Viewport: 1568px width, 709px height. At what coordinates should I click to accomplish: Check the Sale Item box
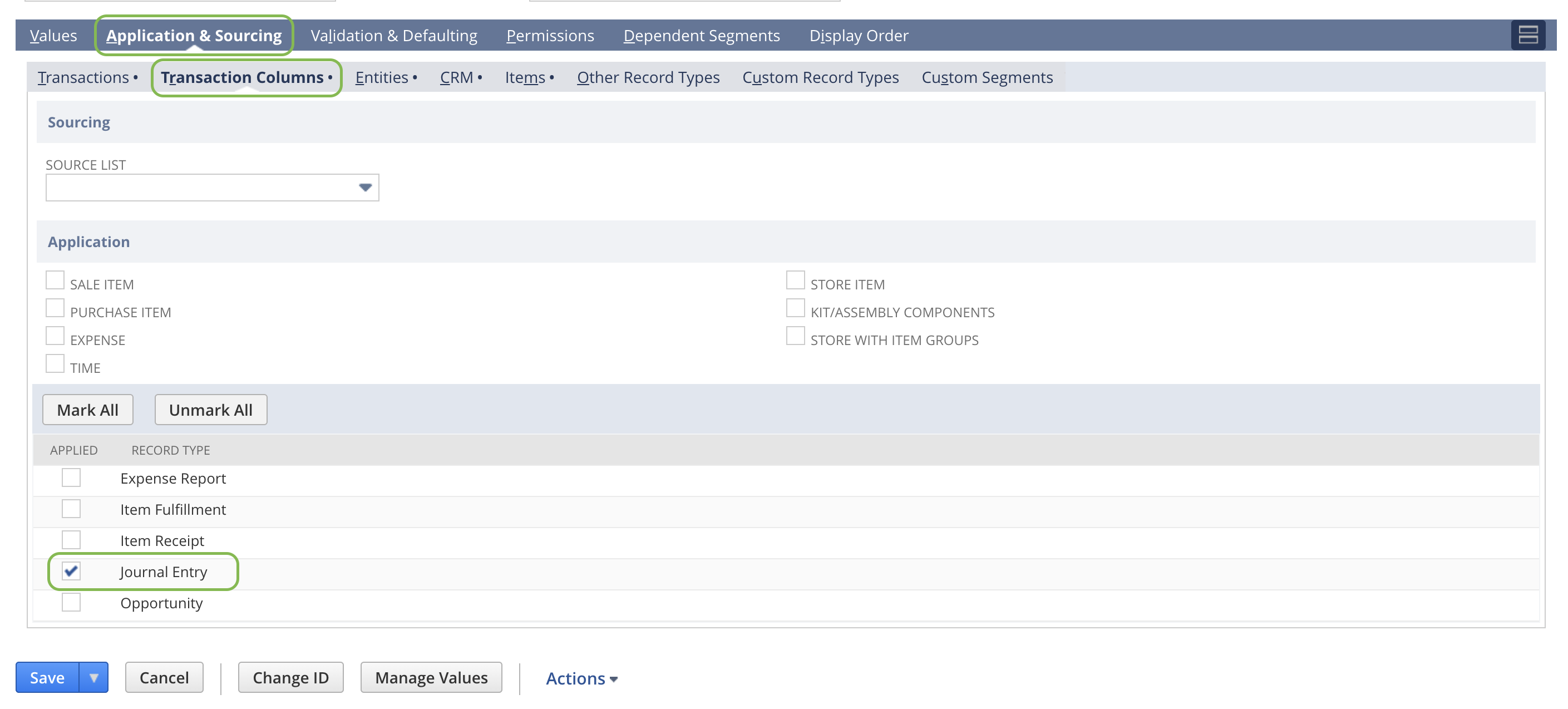(55, 280)
